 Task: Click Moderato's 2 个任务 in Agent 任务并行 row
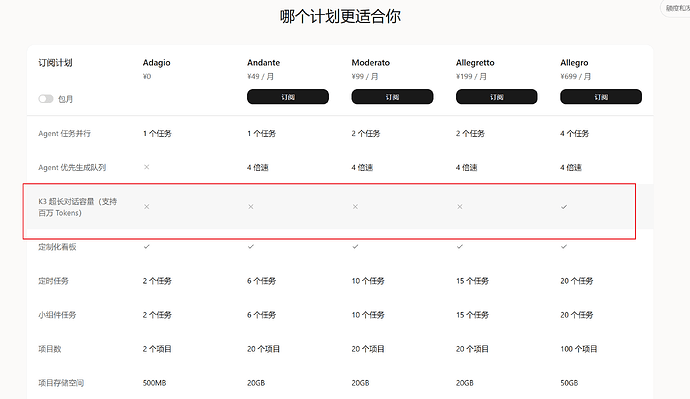(366, 133)
